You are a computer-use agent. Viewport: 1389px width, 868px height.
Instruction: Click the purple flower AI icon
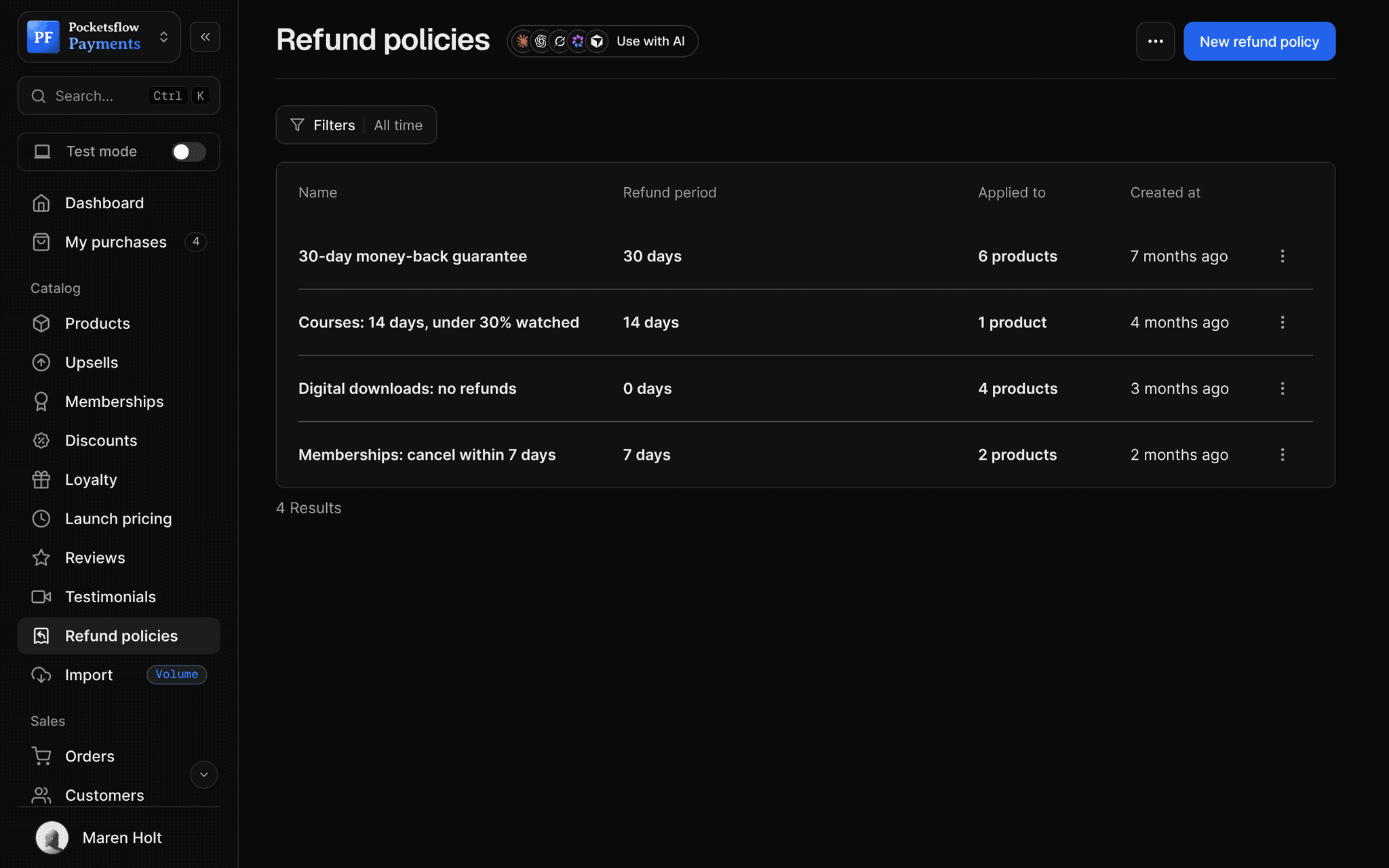pos(578,41)
